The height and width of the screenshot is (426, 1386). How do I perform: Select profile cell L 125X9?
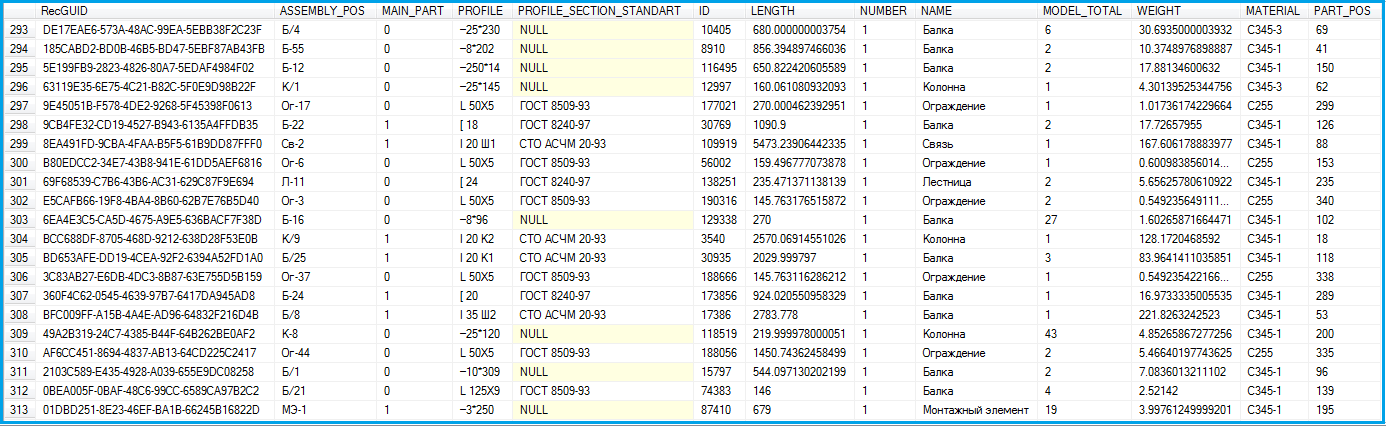[483, 391]
